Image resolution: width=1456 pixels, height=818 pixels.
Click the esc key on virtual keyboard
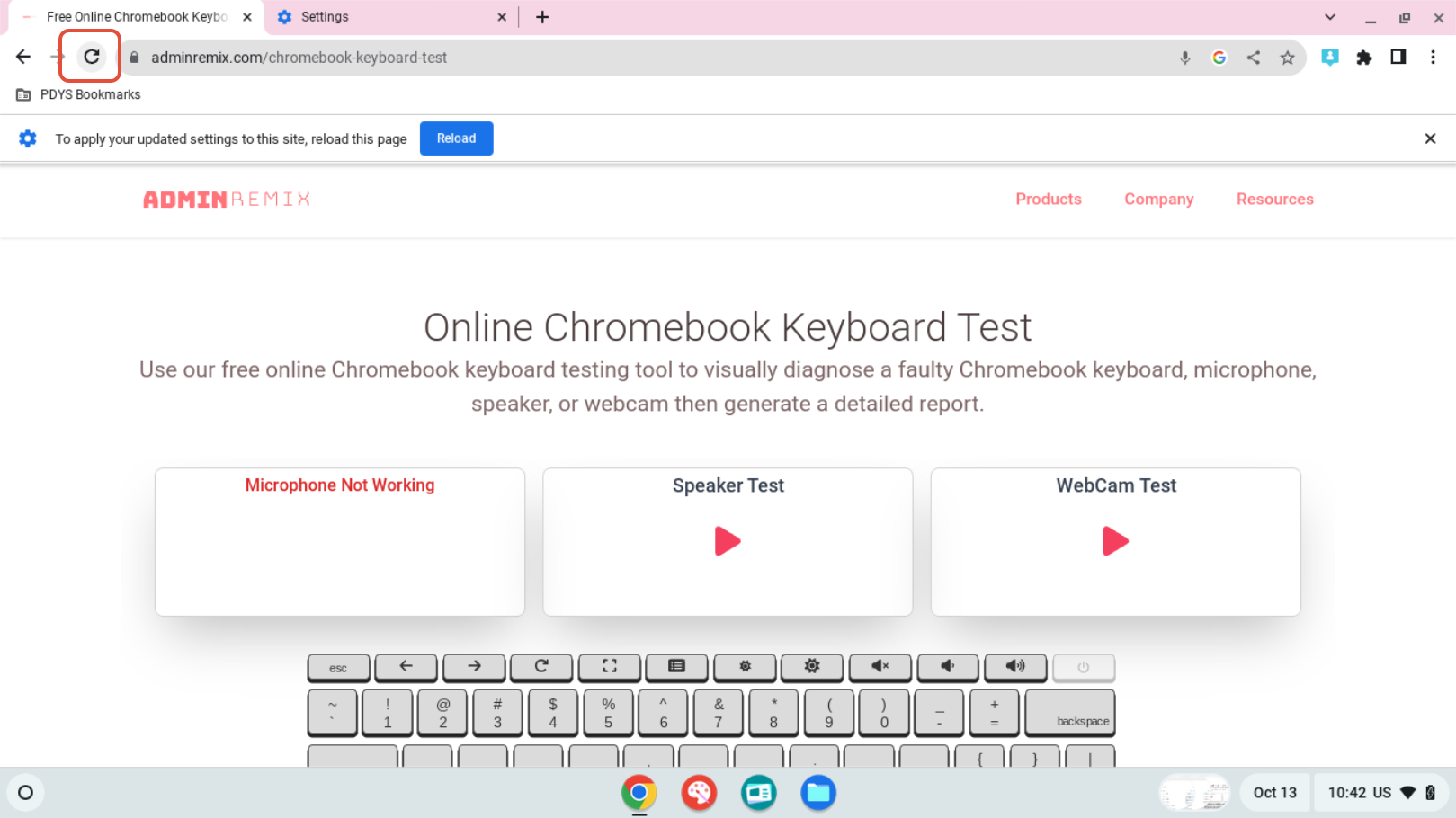click(339, 668)
